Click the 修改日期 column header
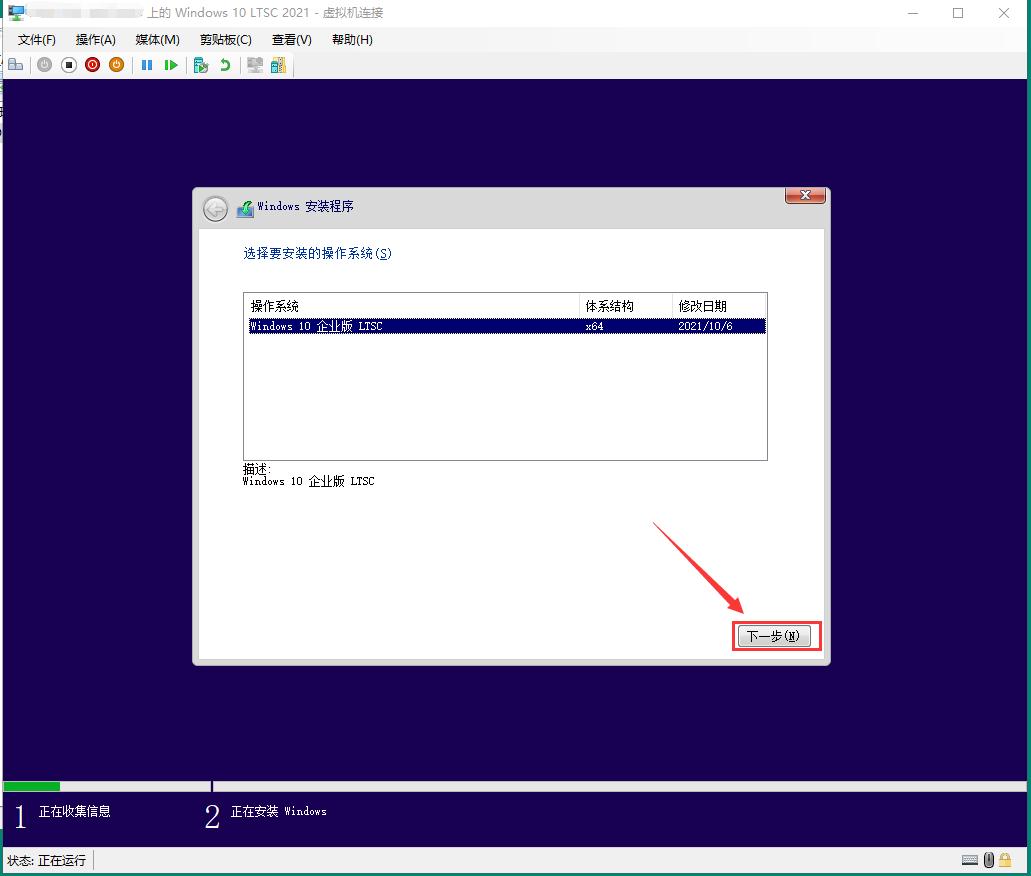The image size is (1031, 876). coord(719,306)
